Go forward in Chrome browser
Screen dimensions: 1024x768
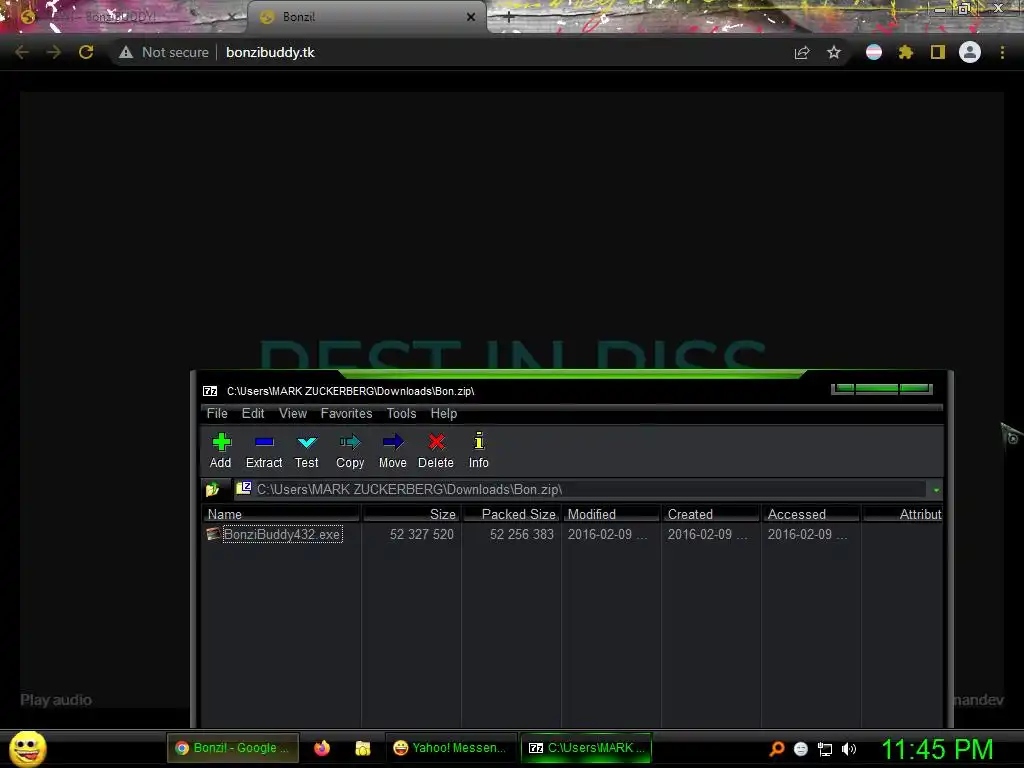point(54,52)
